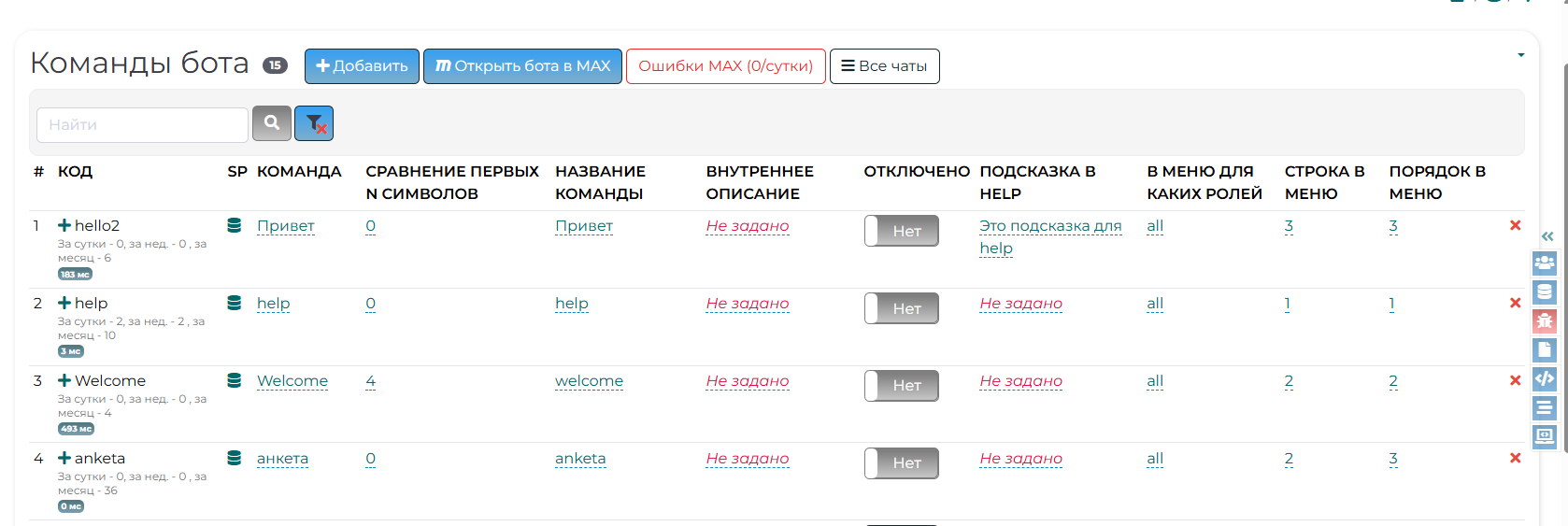
Task: Toggle the disabled switch for anketa
Action: click(x=902, y=463)
